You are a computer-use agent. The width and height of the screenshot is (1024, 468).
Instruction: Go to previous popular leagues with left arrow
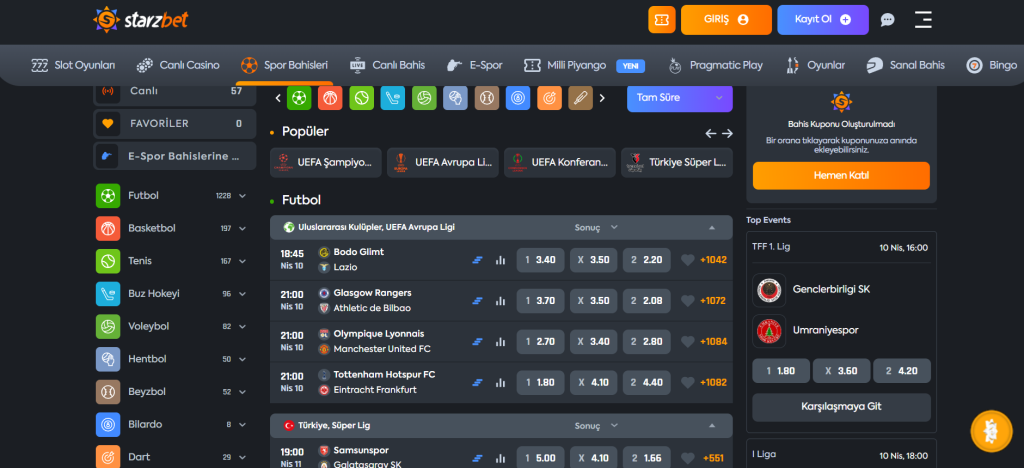pos(711,133)
